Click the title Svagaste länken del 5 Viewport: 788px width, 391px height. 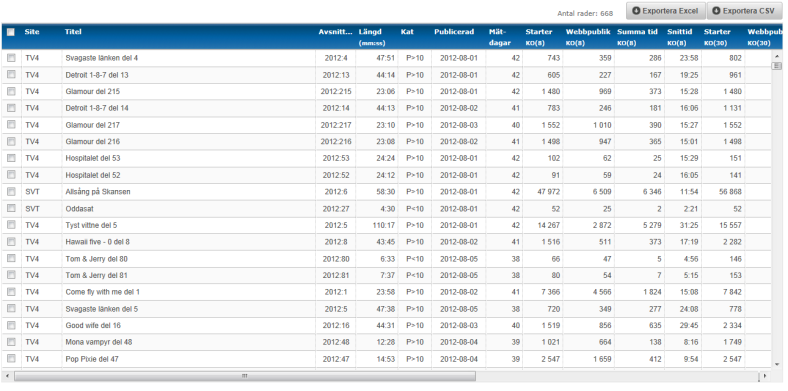(102, 309)
